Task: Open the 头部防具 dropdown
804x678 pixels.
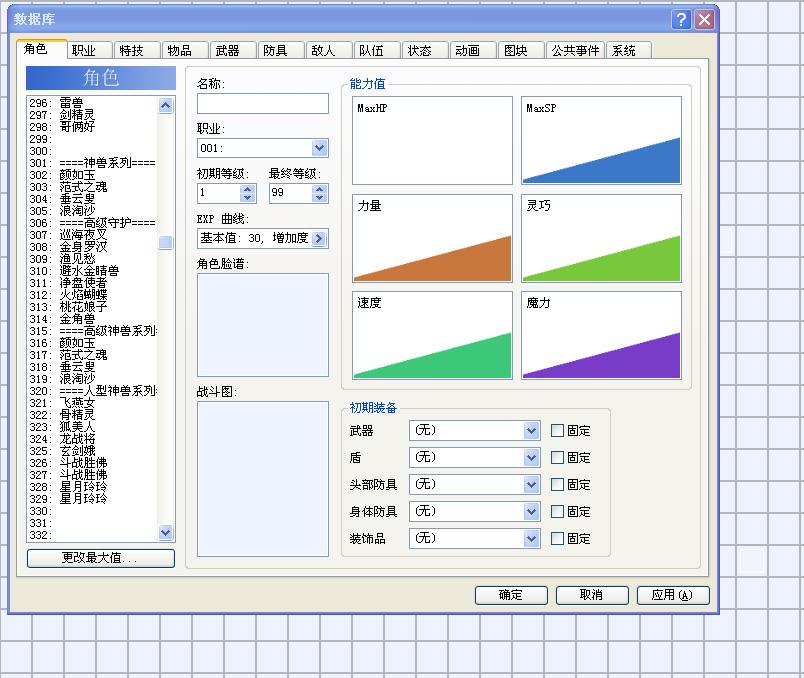Action: coord(531,485)
